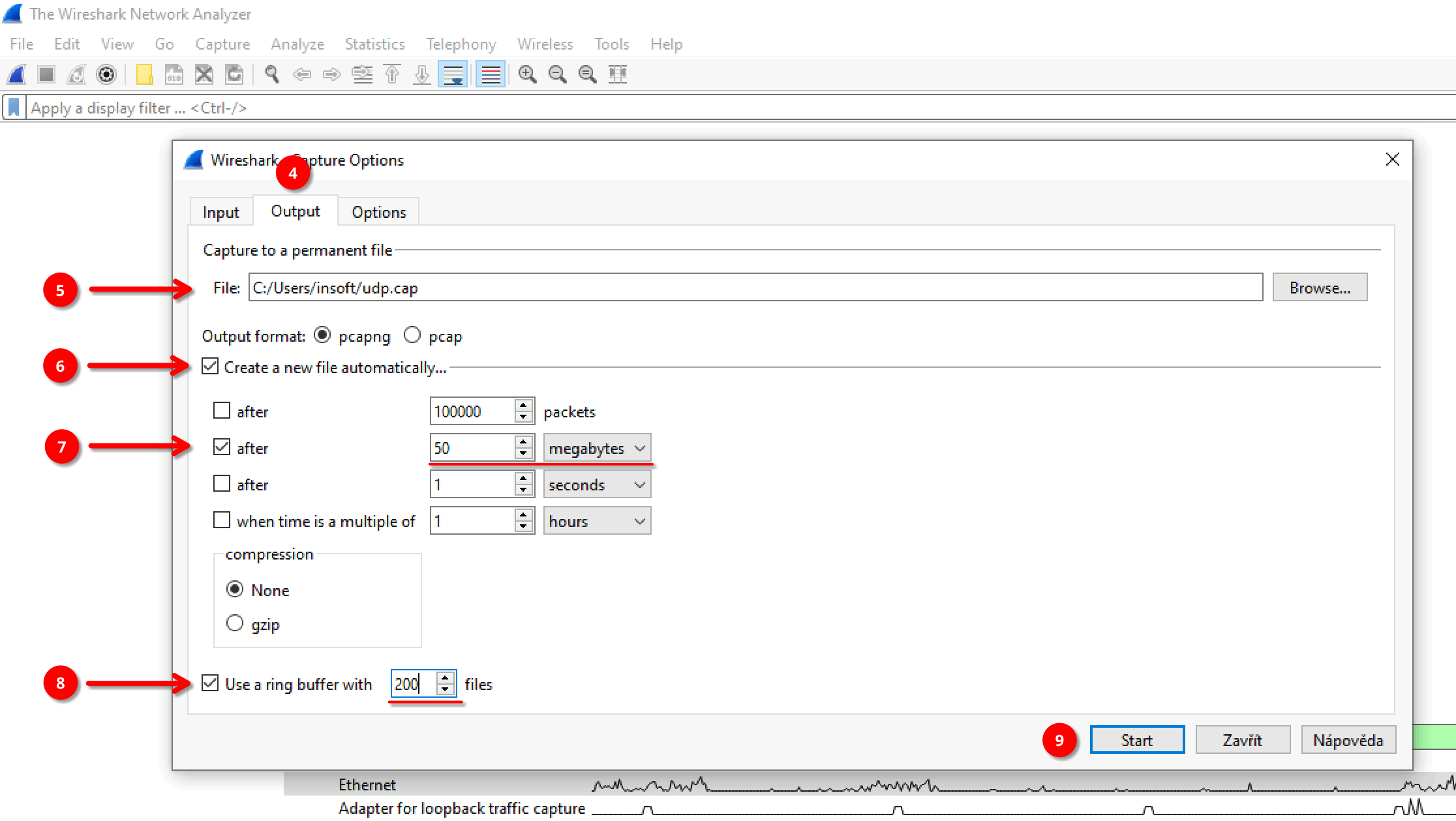Open capture options gear toolbar icon

106,74
